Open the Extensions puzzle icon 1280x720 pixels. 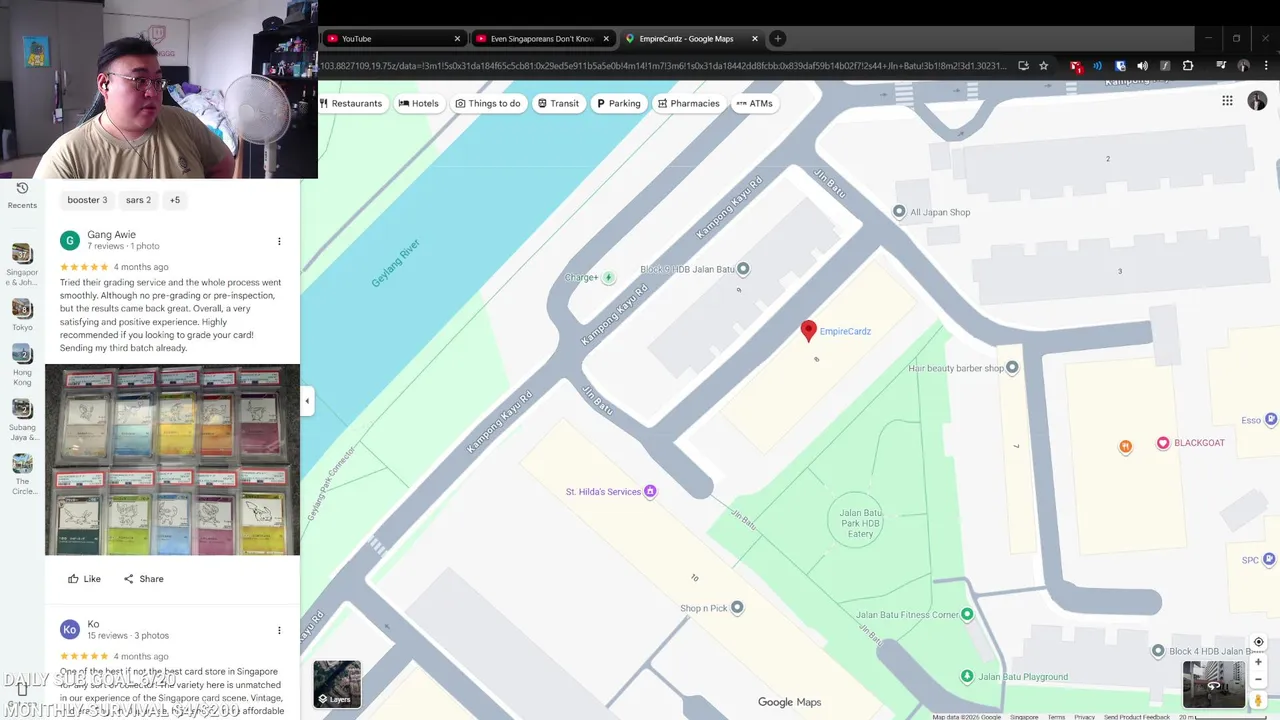click(x=1188, y=66)
